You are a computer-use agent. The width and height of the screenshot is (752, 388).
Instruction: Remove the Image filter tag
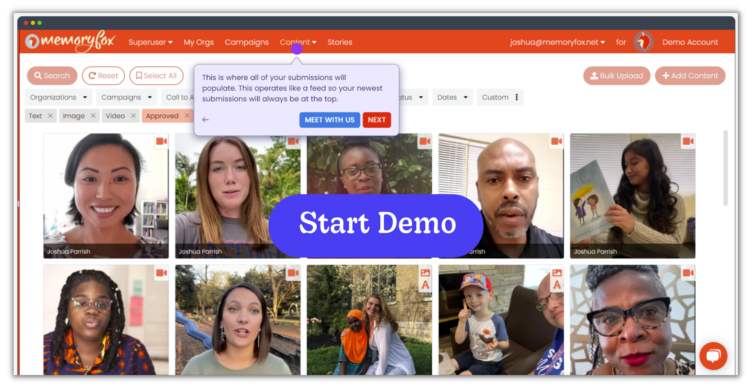coord(93,116)
